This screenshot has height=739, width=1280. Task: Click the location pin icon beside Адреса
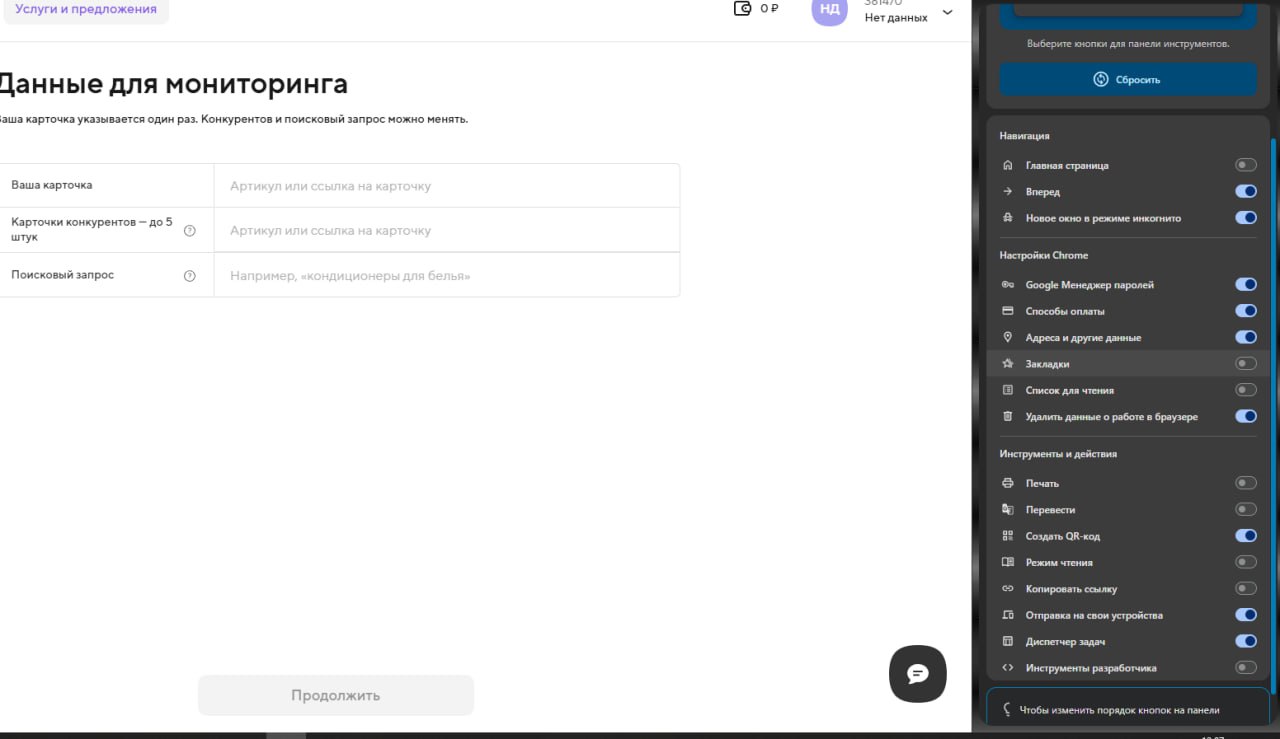coord(1008,337)
